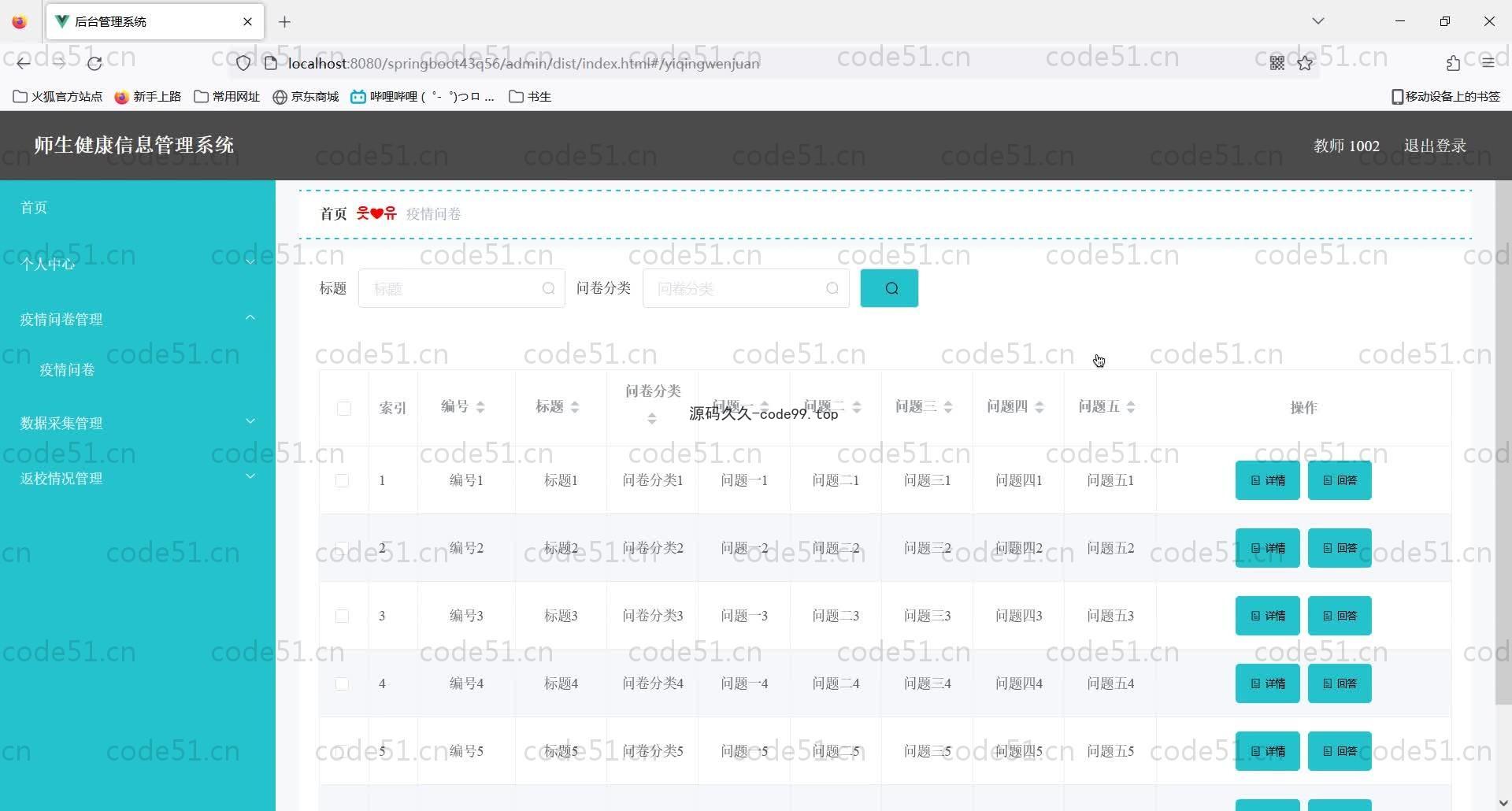This screenshot has height=811, width=1512.
Task: Open 详情 for row 编号5
Action: [x=1267, y=751]
